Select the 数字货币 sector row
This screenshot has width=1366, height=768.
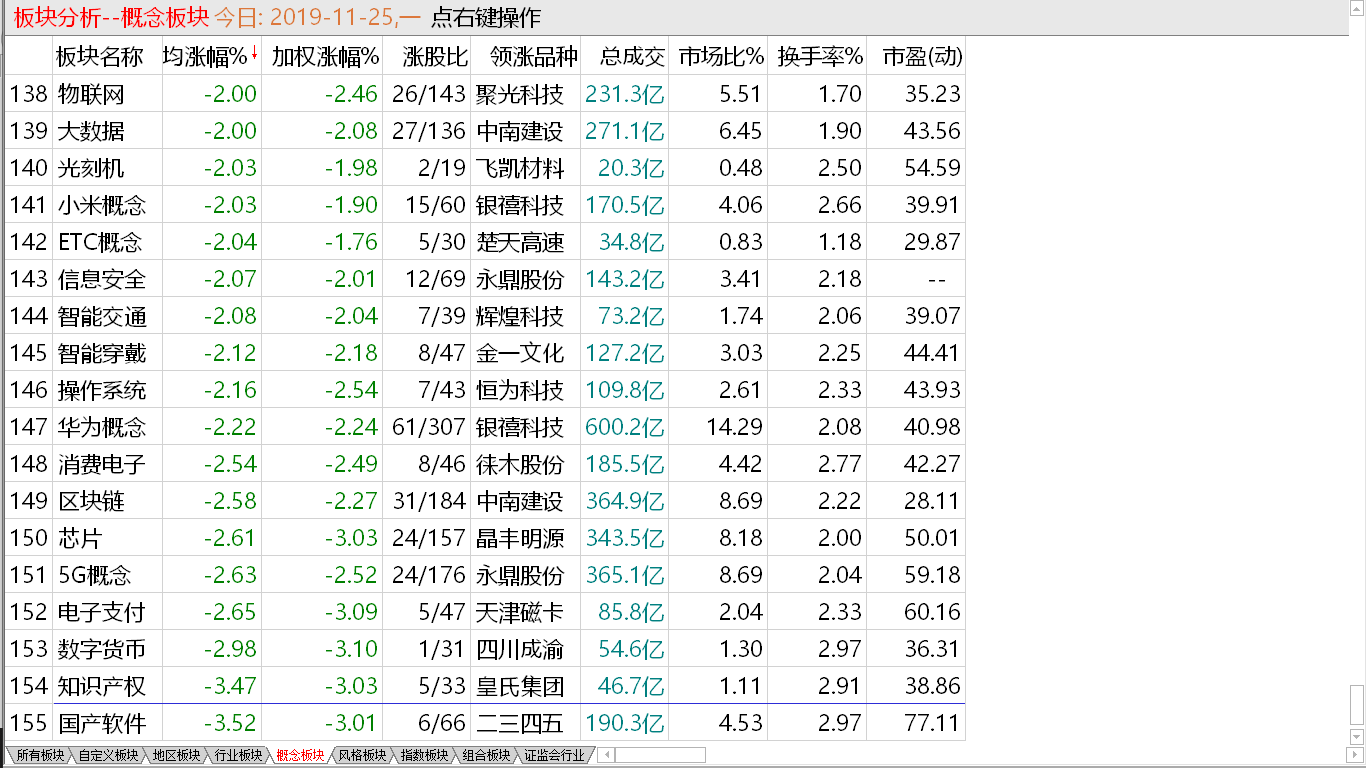point(485,649)
